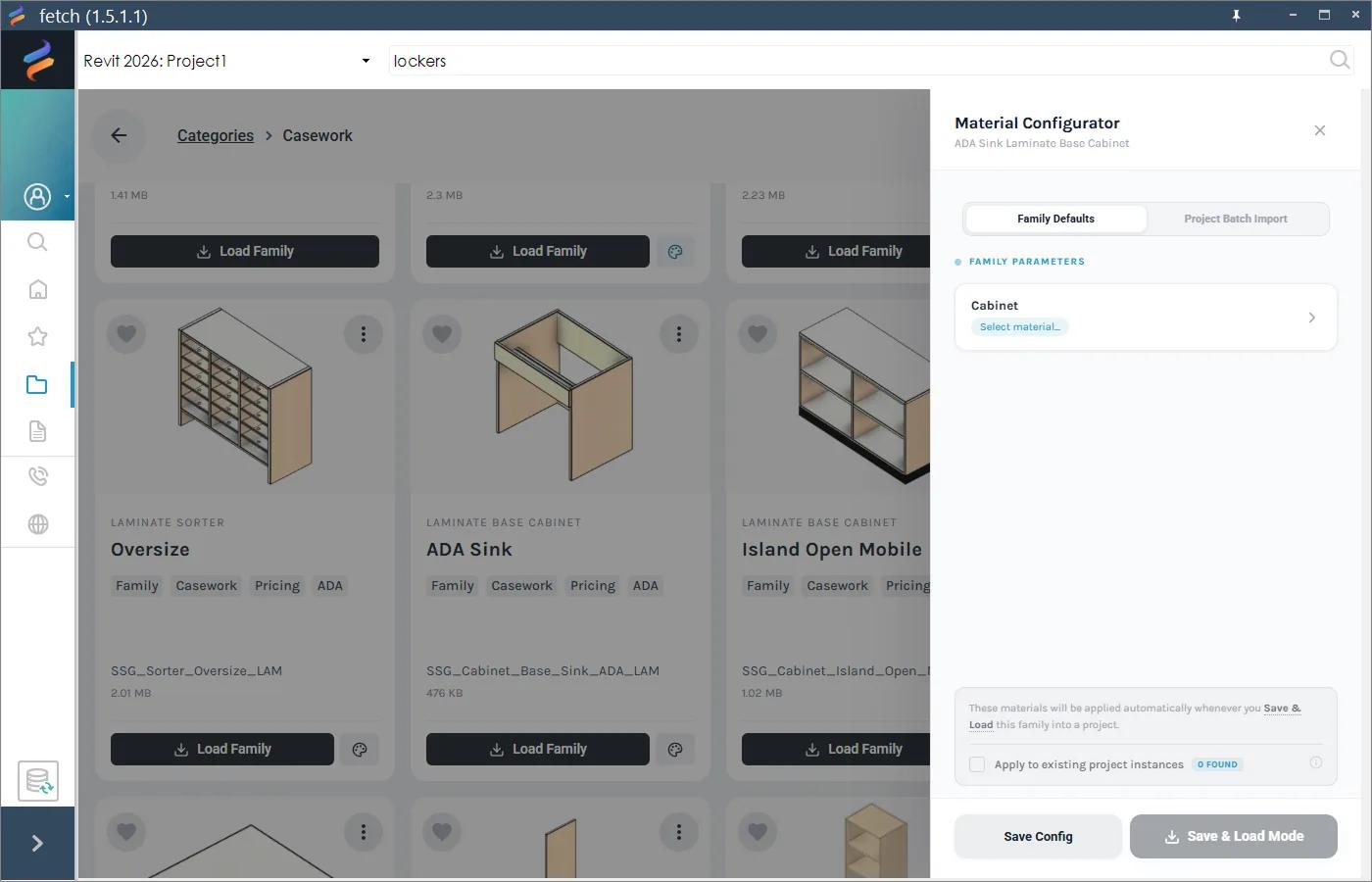Pin the fetch window with the pushpin
The height and width of the screenshot is (882, 1372).
tap(1237, 16)
